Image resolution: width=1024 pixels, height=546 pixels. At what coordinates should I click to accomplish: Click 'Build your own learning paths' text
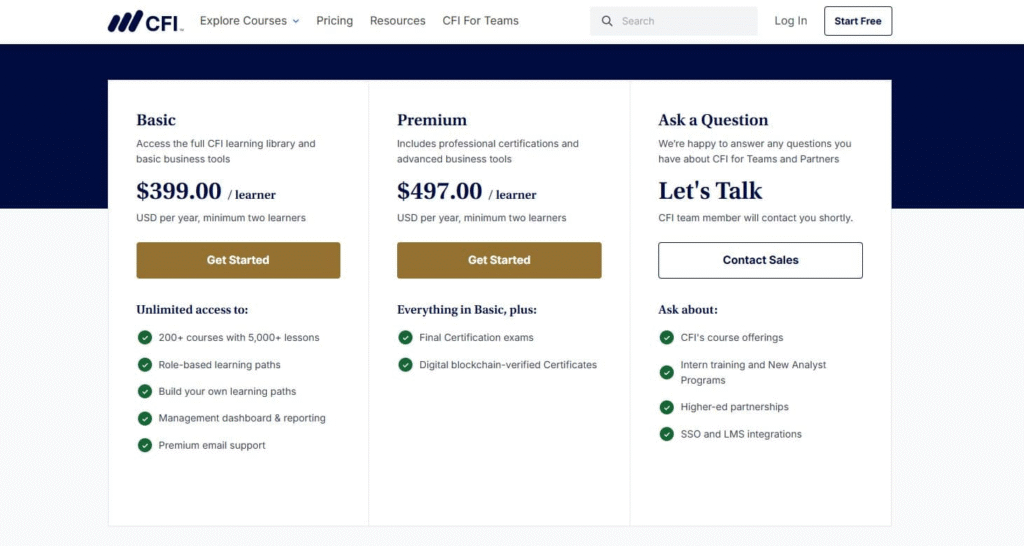(227, 391)
